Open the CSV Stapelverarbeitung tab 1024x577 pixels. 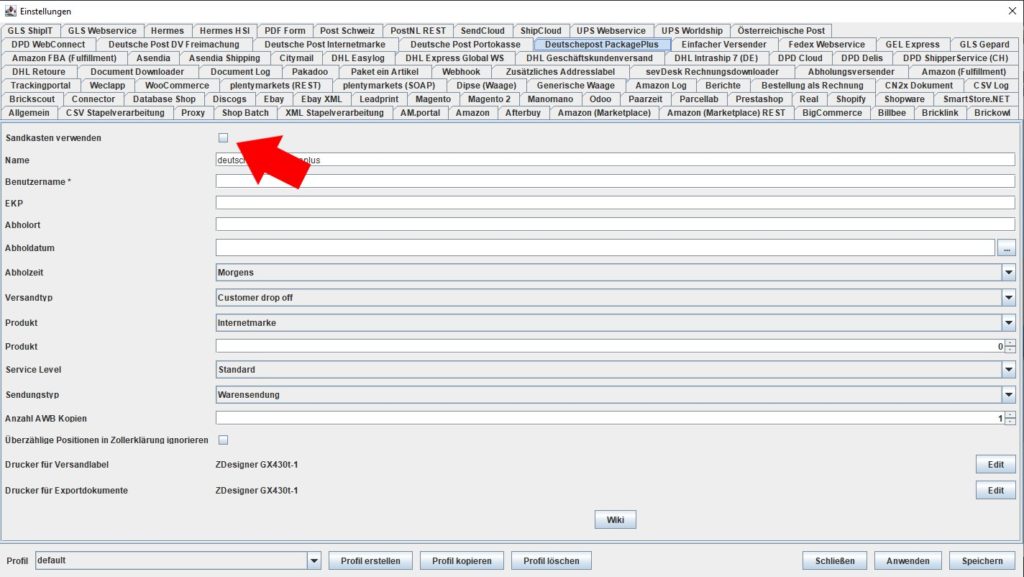115,113
